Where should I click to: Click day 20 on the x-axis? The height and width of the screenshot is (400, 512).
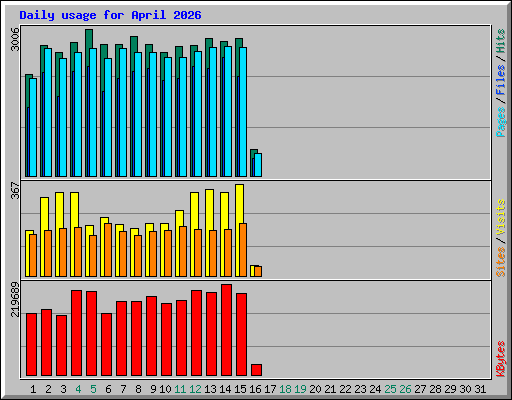pos(315,389)
